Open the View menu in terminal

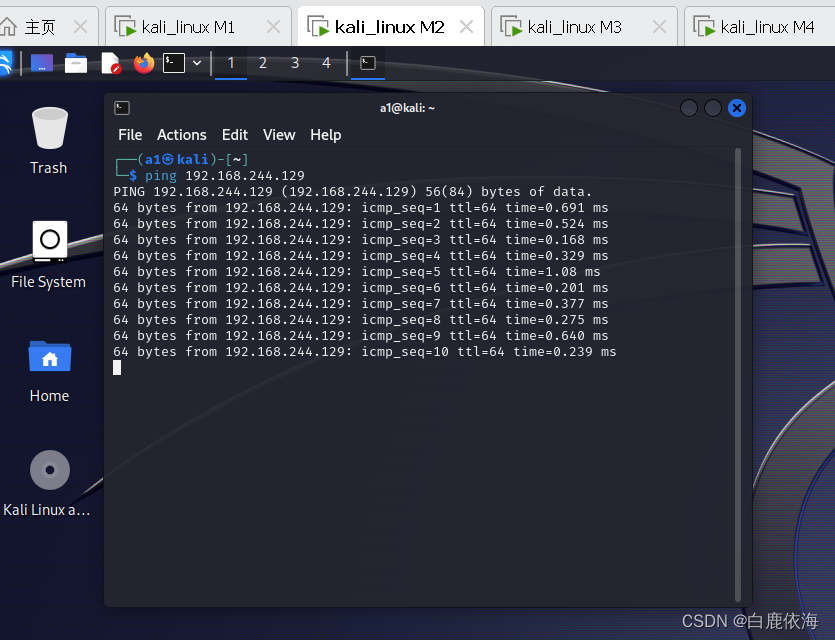coord(279,135)
